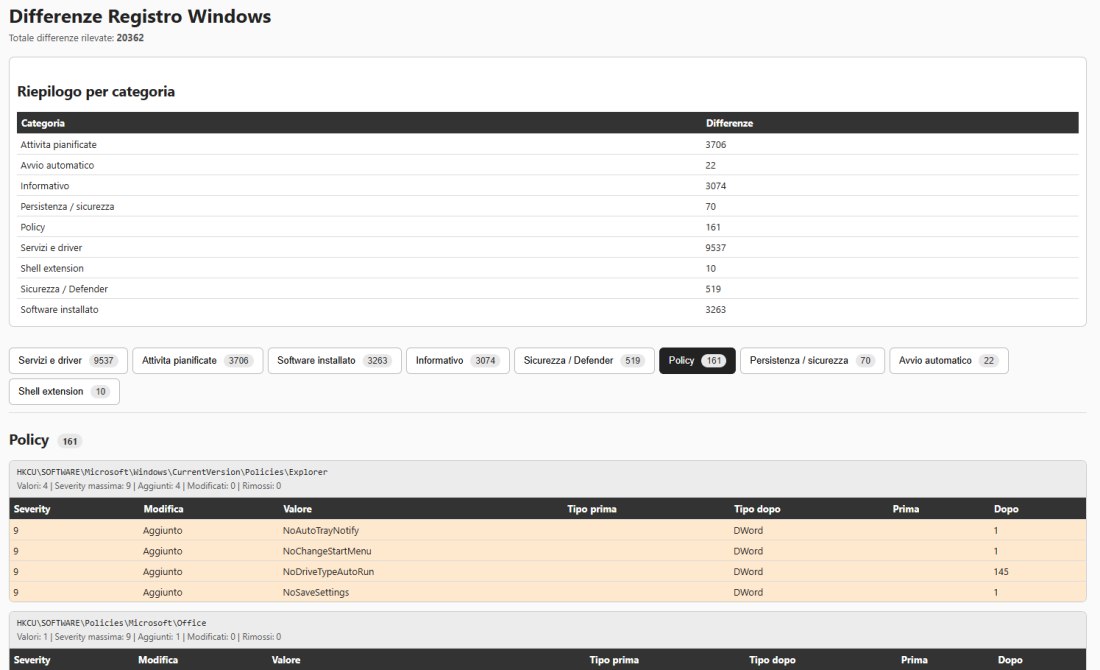Click total differences count 20362
Image resolution: width=1100 pixels, height=670 pixels.
130,38
